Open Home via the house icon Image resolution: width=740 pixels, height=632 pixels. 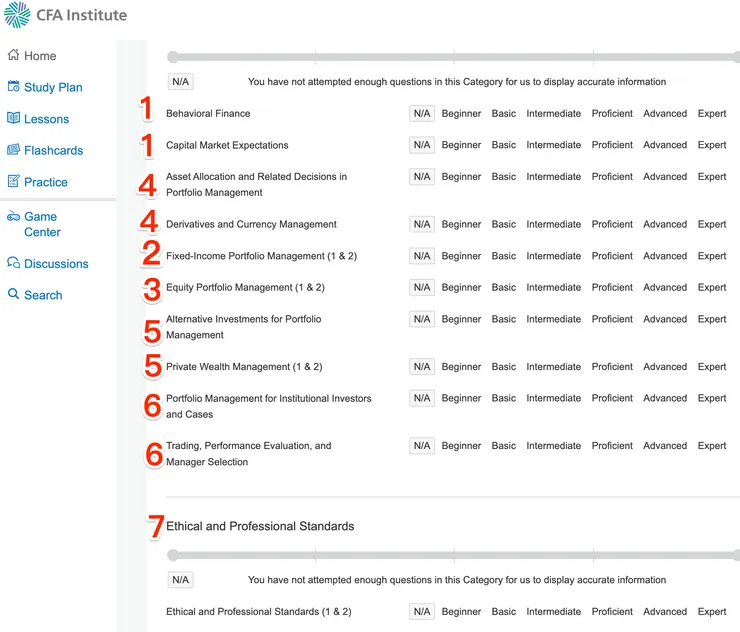pyautogui.click(x=14, y=55)
